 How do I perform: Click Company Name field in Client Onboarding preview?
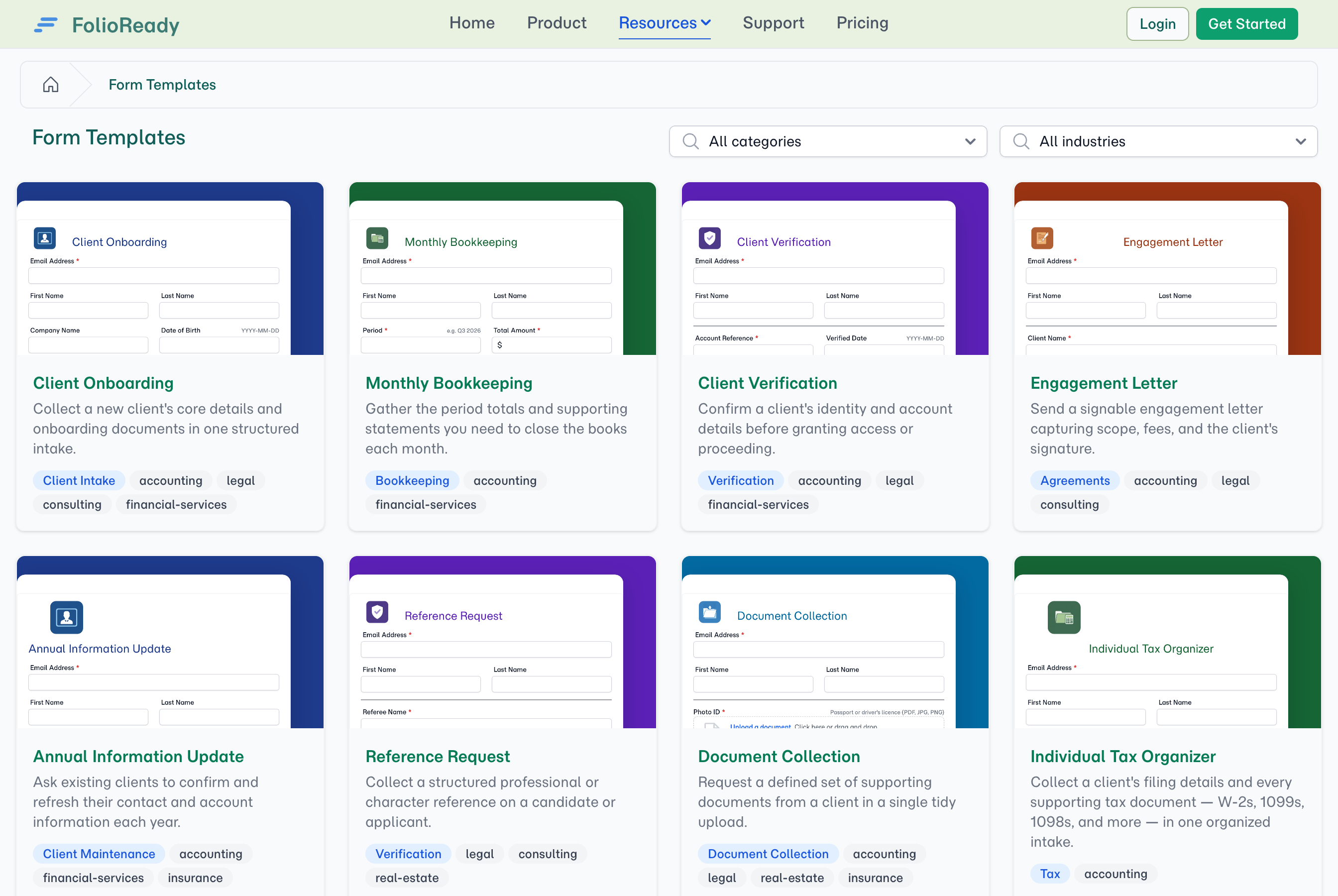point(89,344)
